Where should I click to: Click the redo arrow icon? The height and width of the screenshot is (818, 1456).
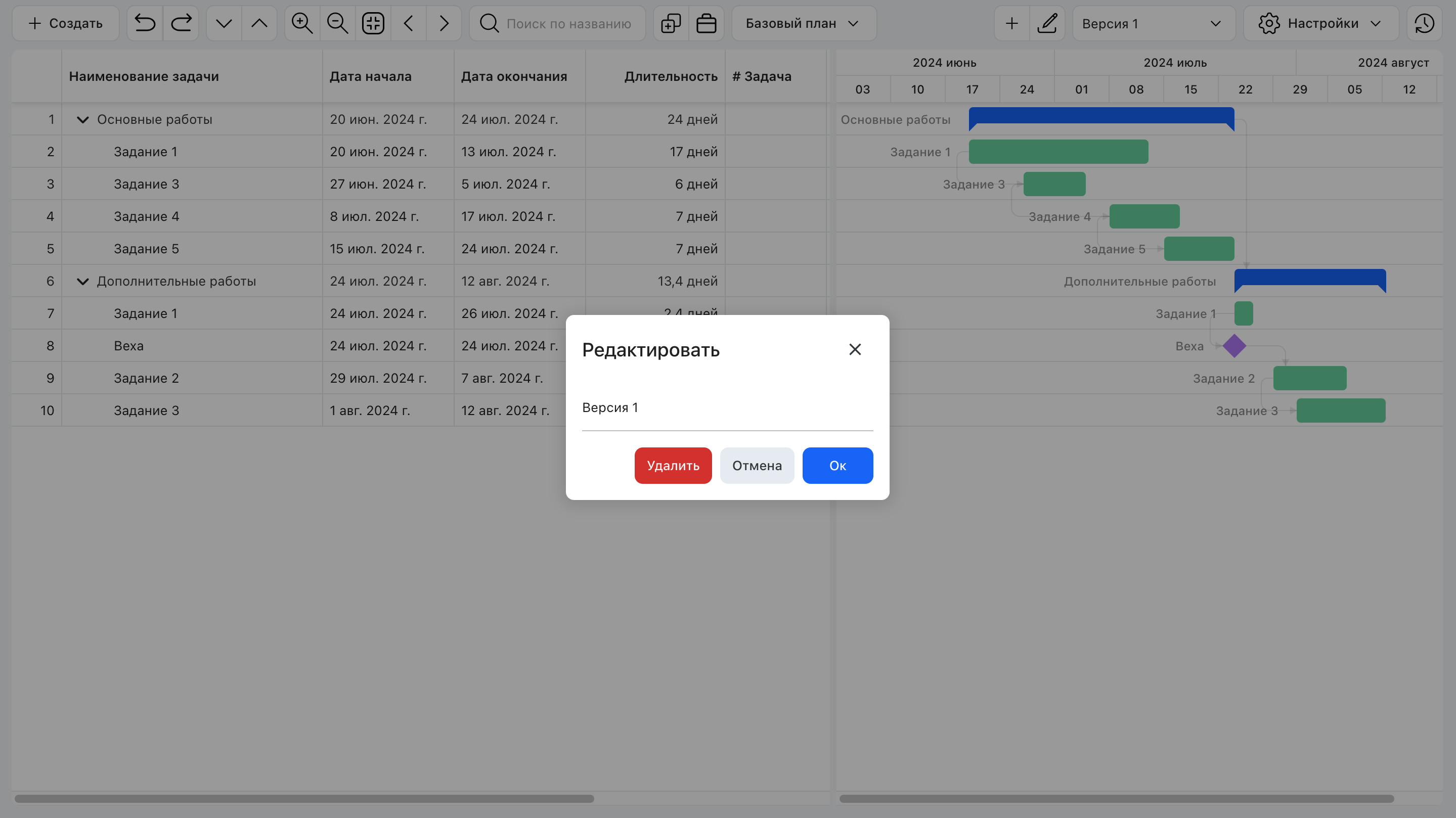[x=181, y=23]
